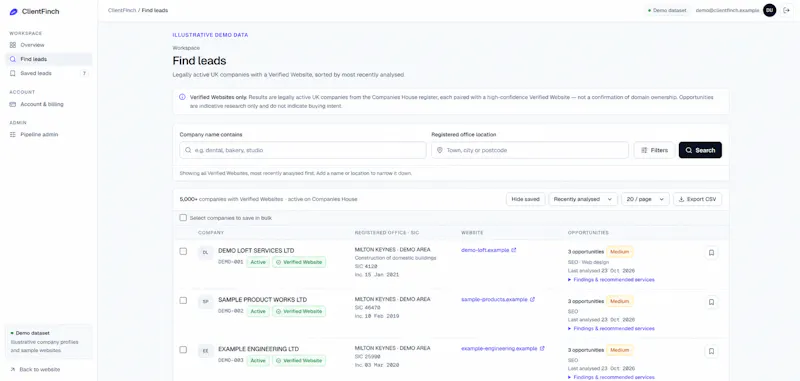Click the SP company avatar
Image resolution: width=800 pixels, height=381 pixels.
click(206, 302)
